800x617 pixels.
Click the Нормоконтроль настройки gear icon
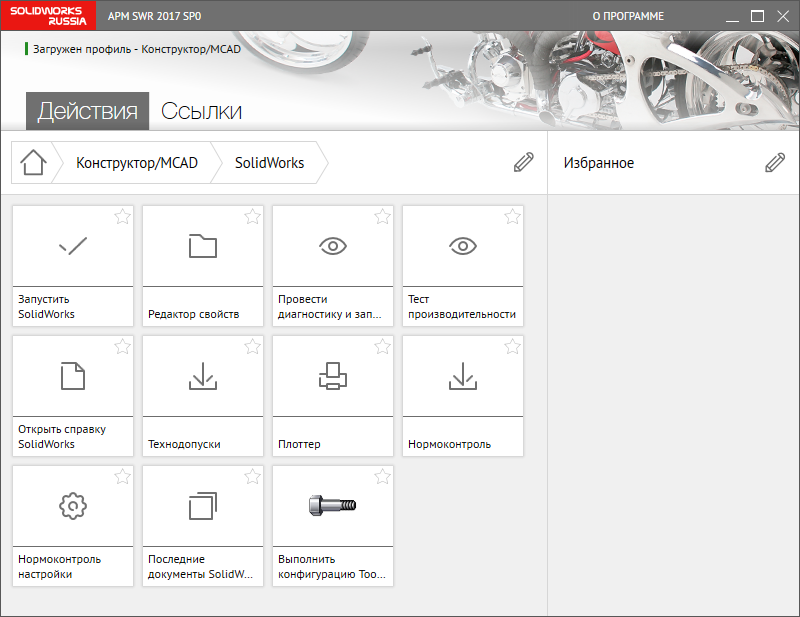click(73, 506)
